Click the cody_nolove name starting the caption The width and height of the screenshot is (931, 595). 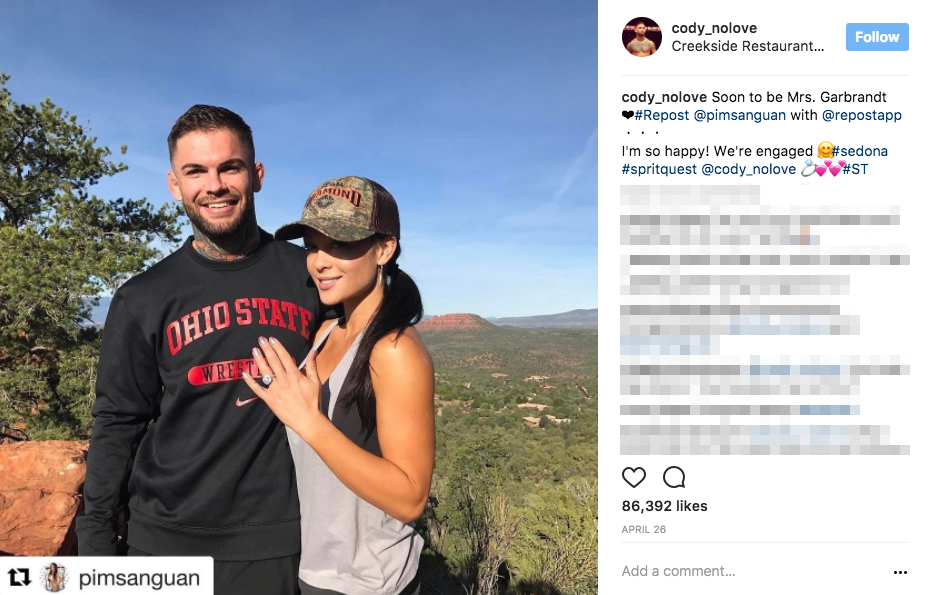click(664, 97)
